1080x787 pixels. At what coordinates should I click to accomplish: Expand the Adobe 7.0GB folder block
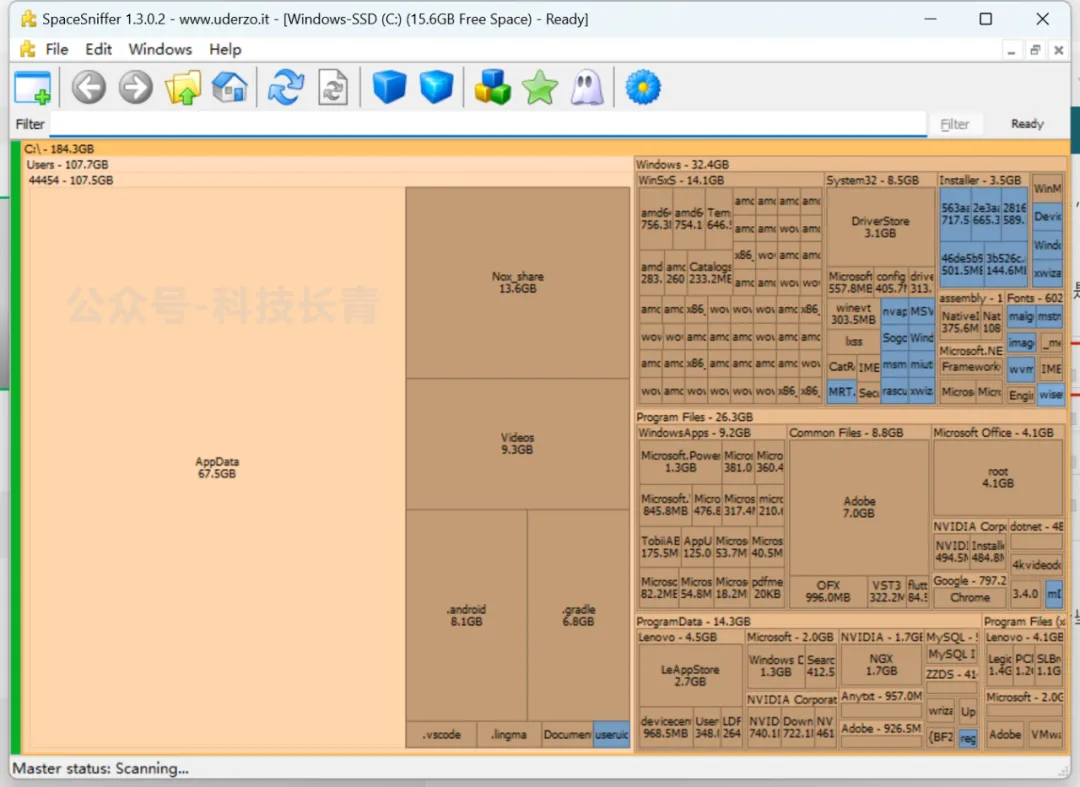(859, 507)
